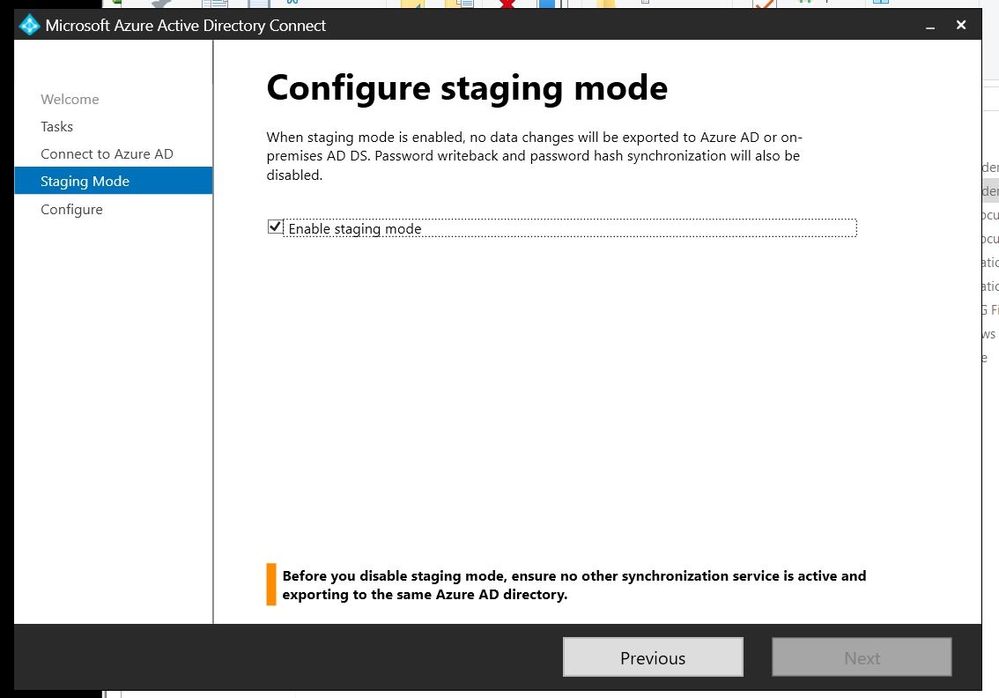Open the Tasks step from the sidebar
Screen dimensions: 999x698
click(56, 126)
